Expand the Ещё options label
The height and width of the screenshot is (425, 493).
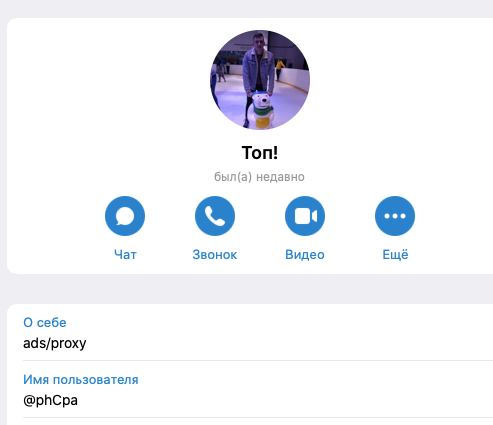pyautogui.click(x=395, y=254)
